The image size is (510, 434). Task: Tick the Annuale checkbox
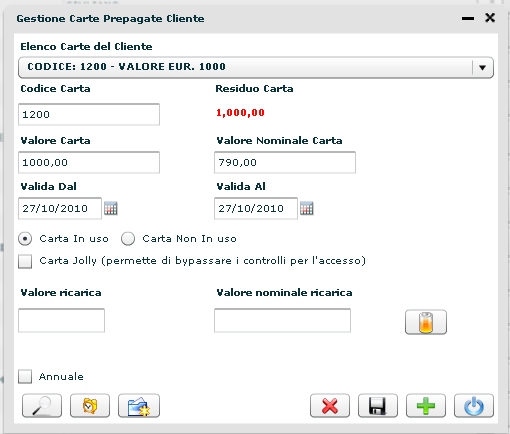coord(25,377)
